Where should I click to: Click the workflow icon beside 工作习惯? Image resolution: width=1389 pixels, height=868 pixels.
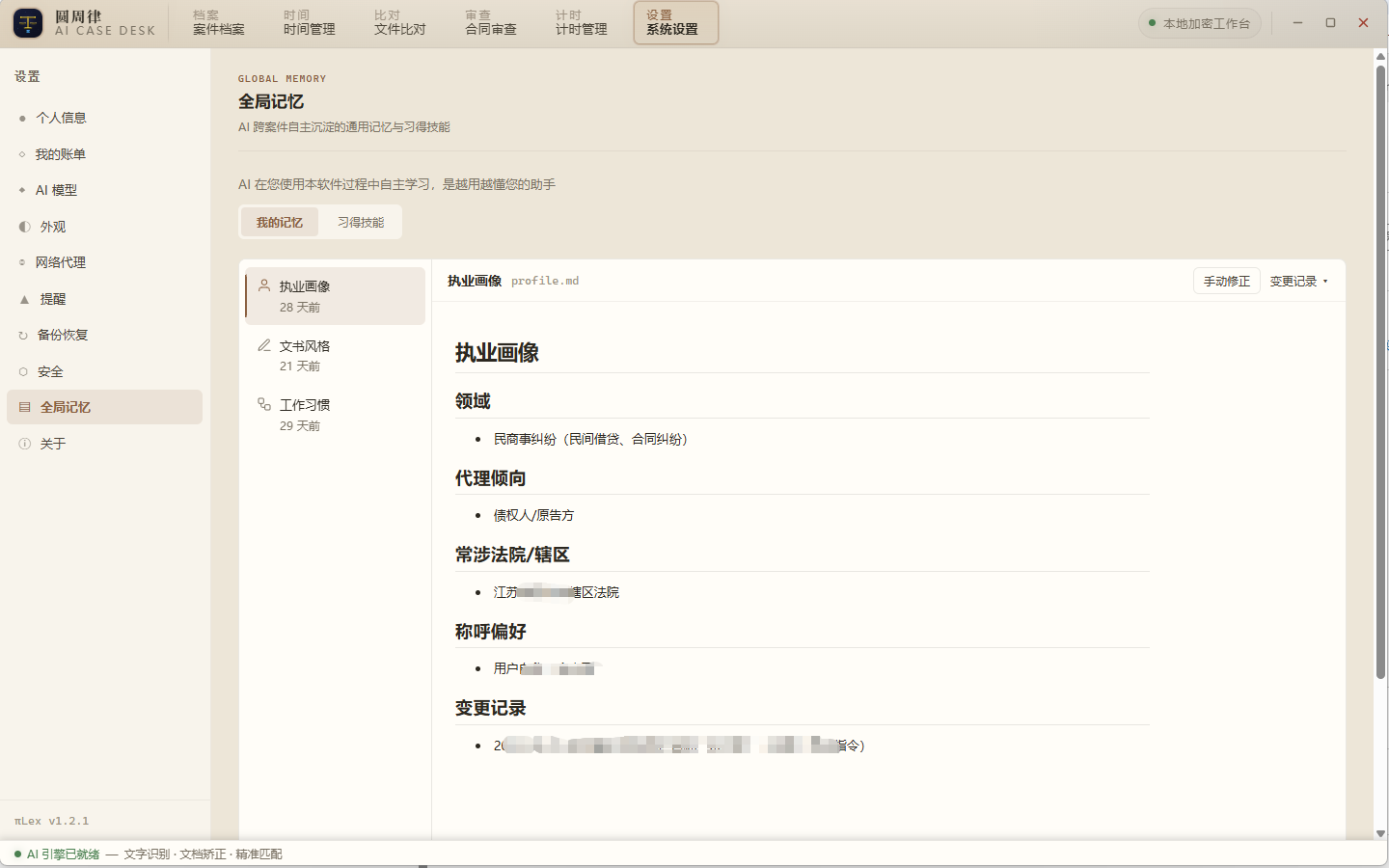(264, 404)
